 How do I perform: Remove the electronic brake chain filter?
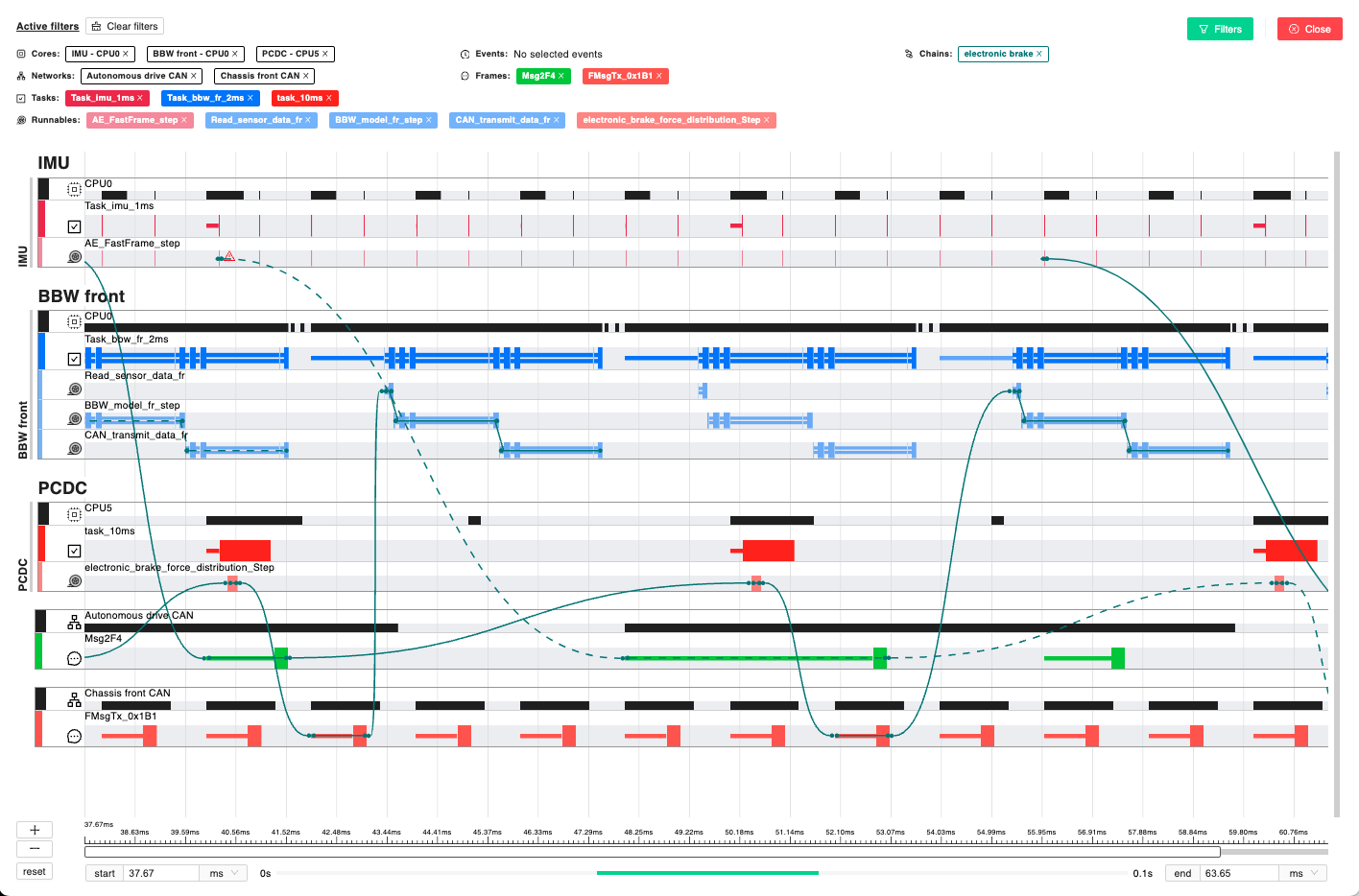pos(1038,54)
